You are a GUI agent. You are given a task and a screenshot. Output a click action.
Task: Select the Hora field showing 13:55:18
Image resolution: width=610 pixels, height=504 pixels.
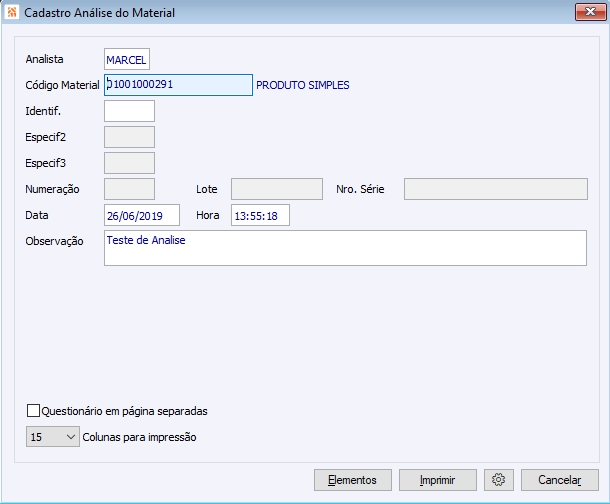260,215
